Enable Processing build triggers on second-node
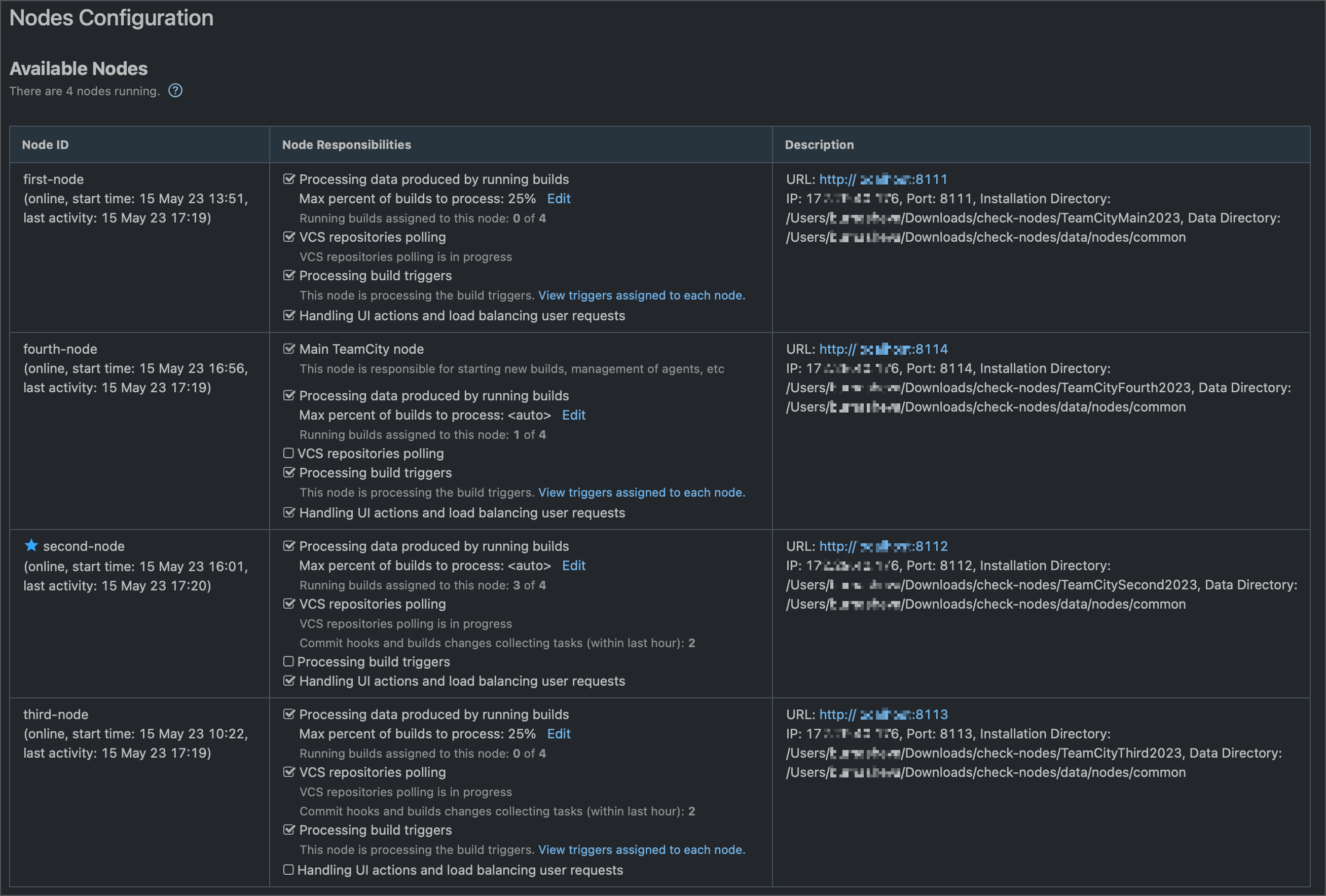 289,661
